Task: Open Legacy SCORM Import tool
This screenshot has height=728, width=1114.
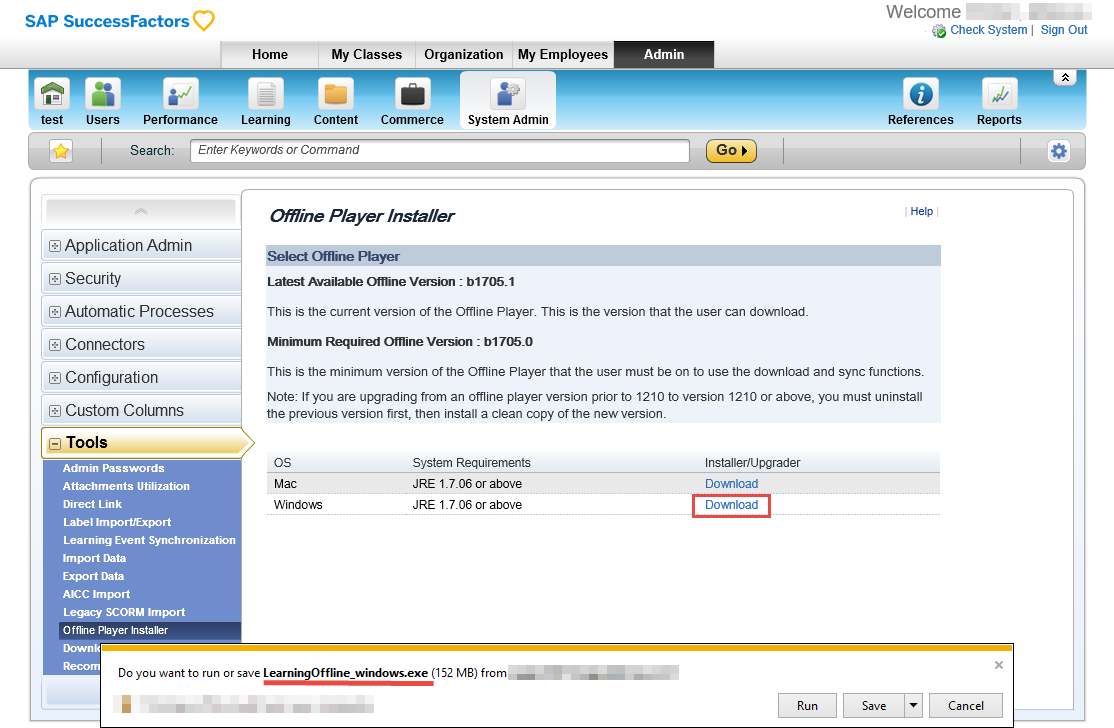Action: point(124,612)
